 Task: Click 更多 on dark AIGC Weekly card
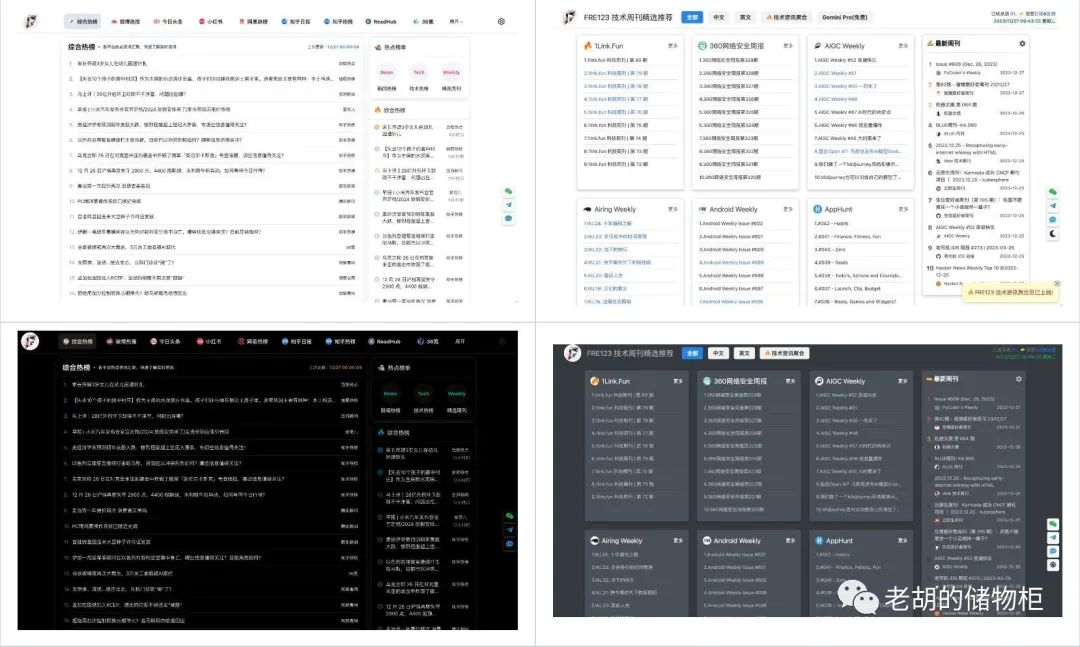click(903, 381)
